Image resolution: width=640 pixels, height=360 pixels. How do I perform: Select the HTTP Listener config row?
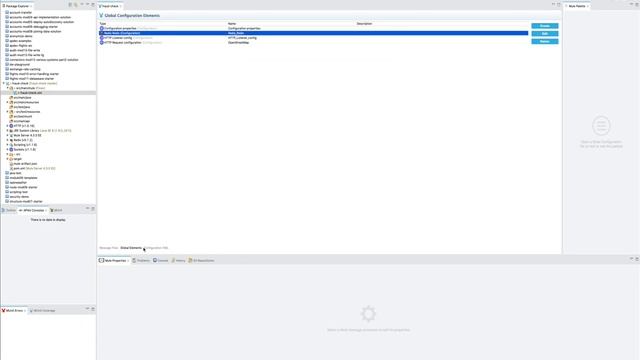tap(313, 38)
